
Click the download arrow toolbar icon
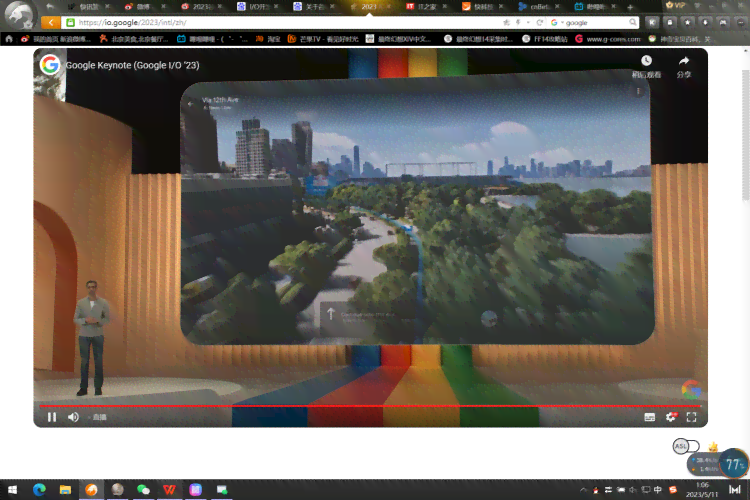705,22
